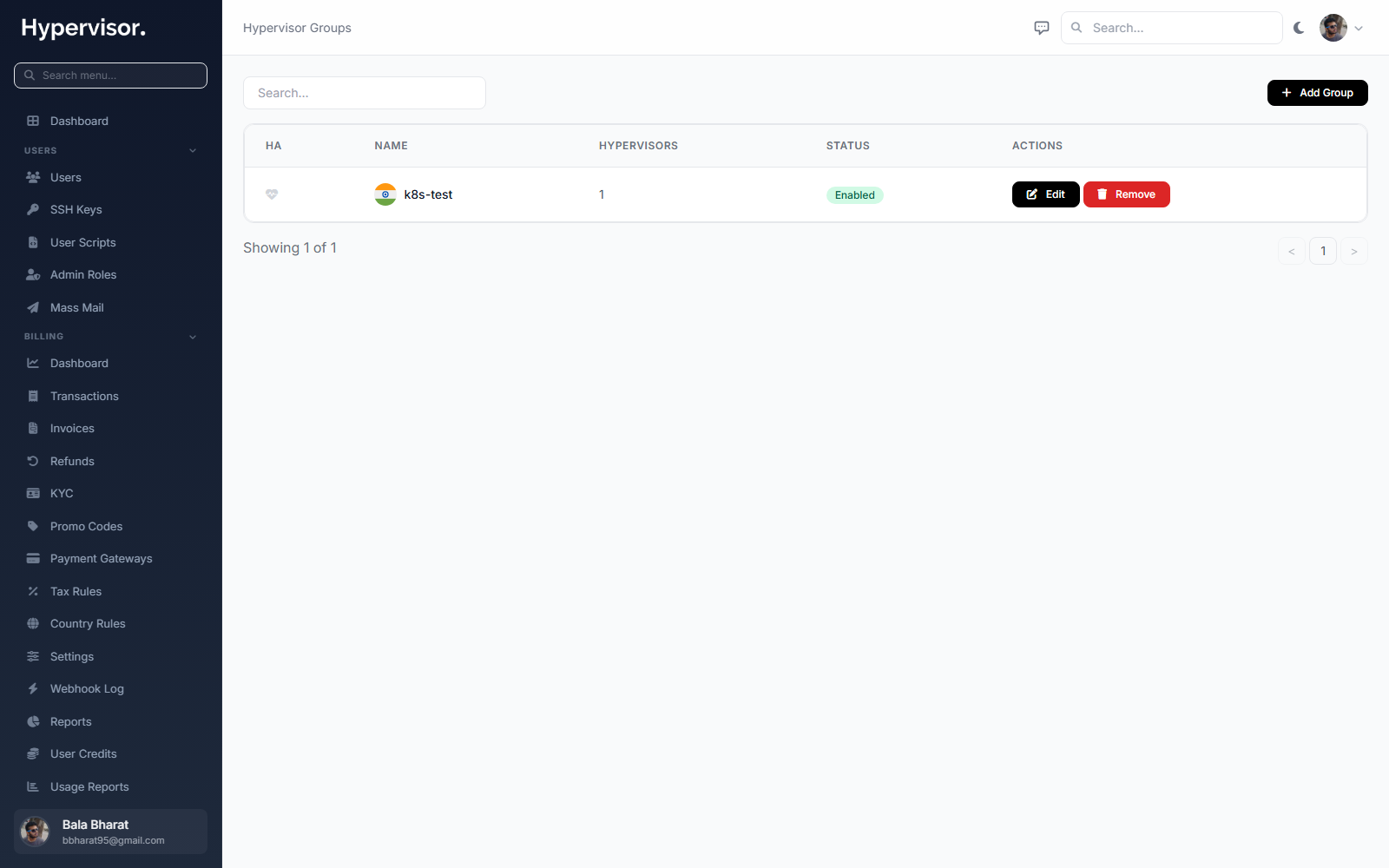
Task: Collapse the BILLING section chevron
Action: (x=193, y=337)
